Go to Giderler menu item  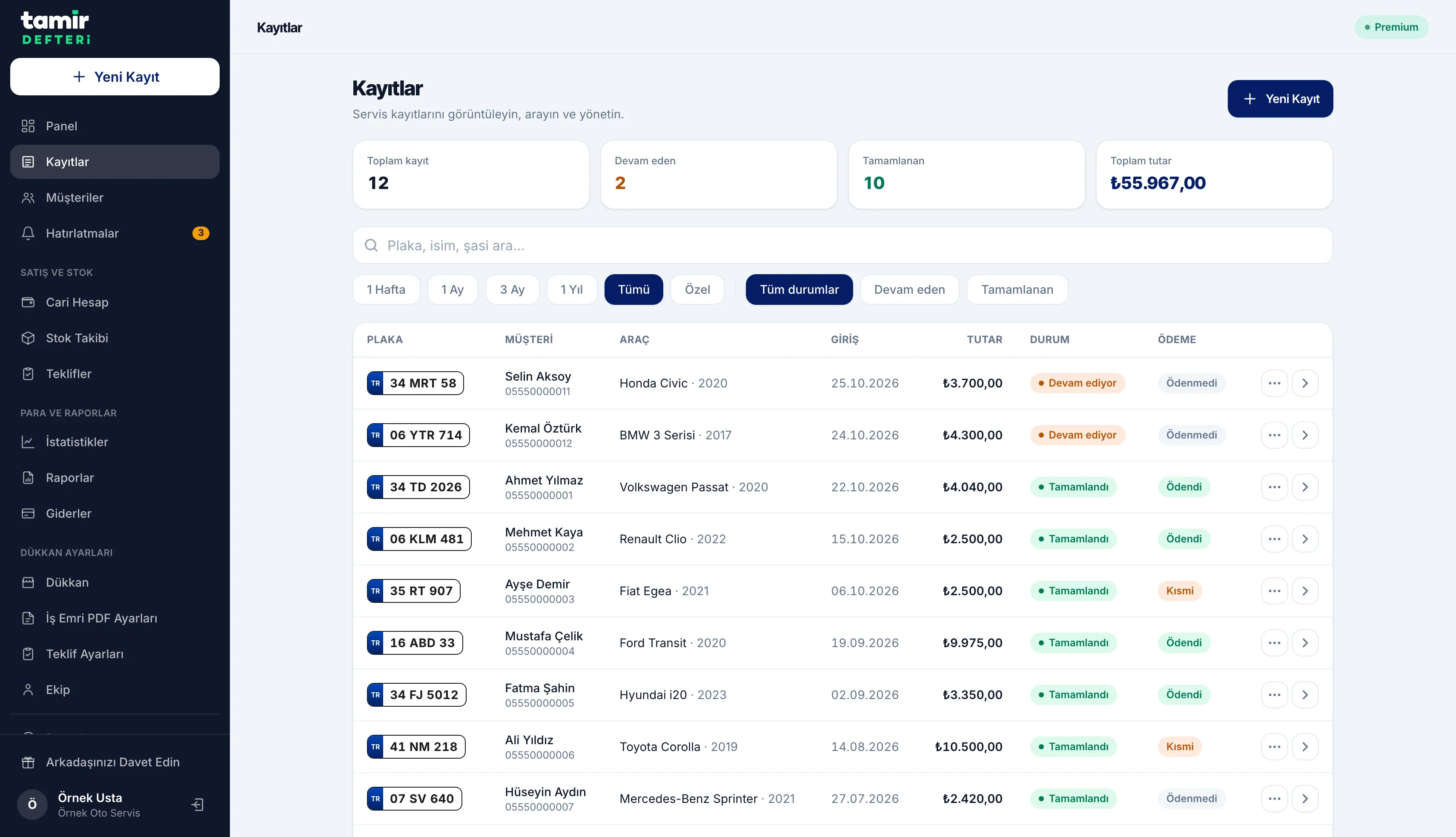point(115,513)
